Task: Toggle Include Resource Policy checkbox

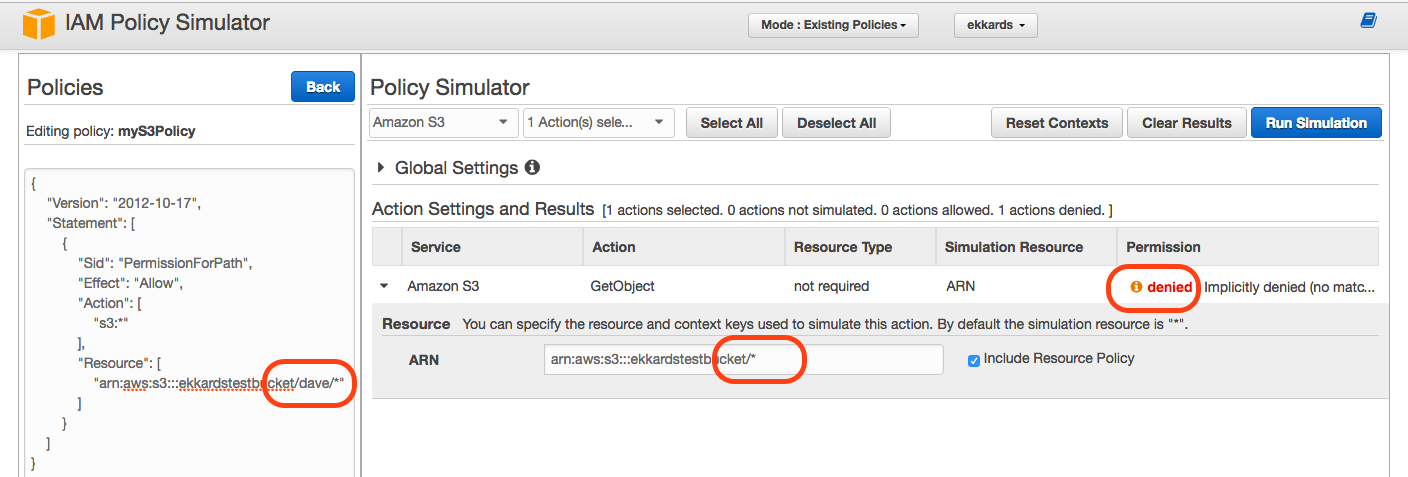Action: 974,360
